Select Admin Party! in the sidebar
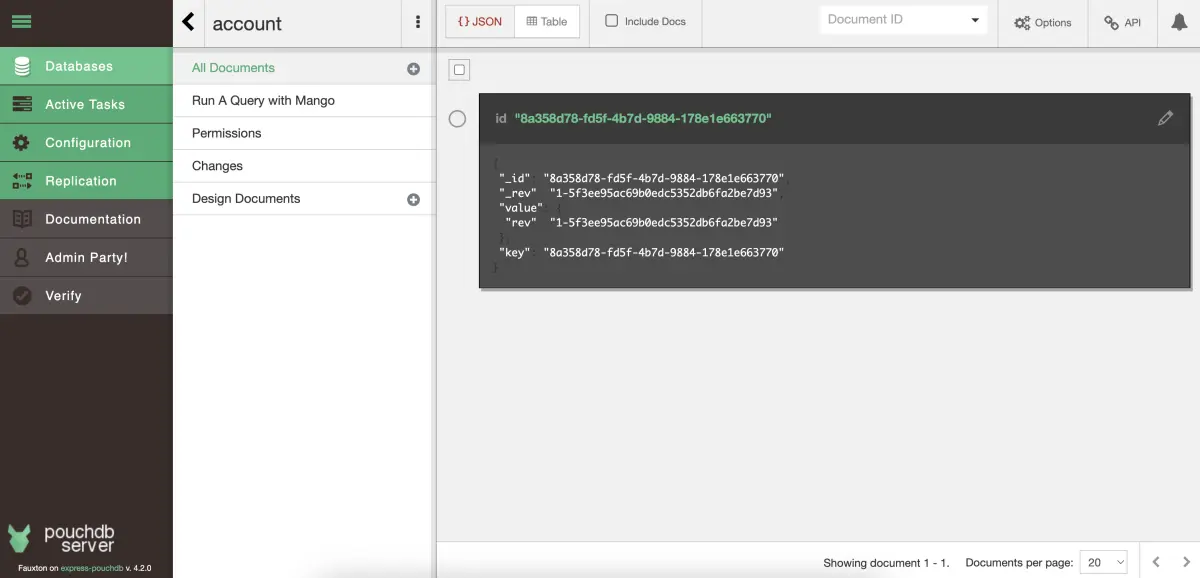 [x=86, y=257]
